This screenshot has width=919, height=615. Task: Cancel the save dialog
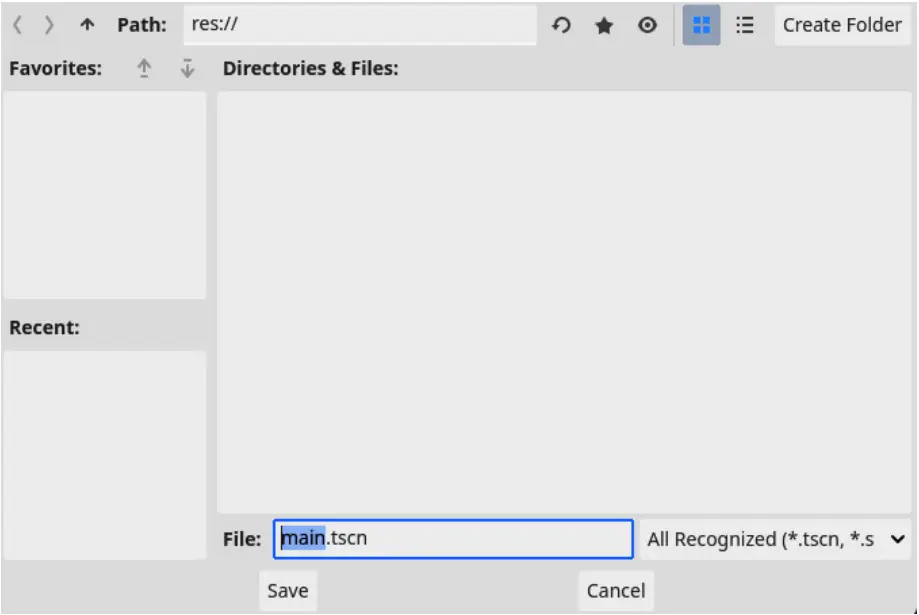point(615,591)
